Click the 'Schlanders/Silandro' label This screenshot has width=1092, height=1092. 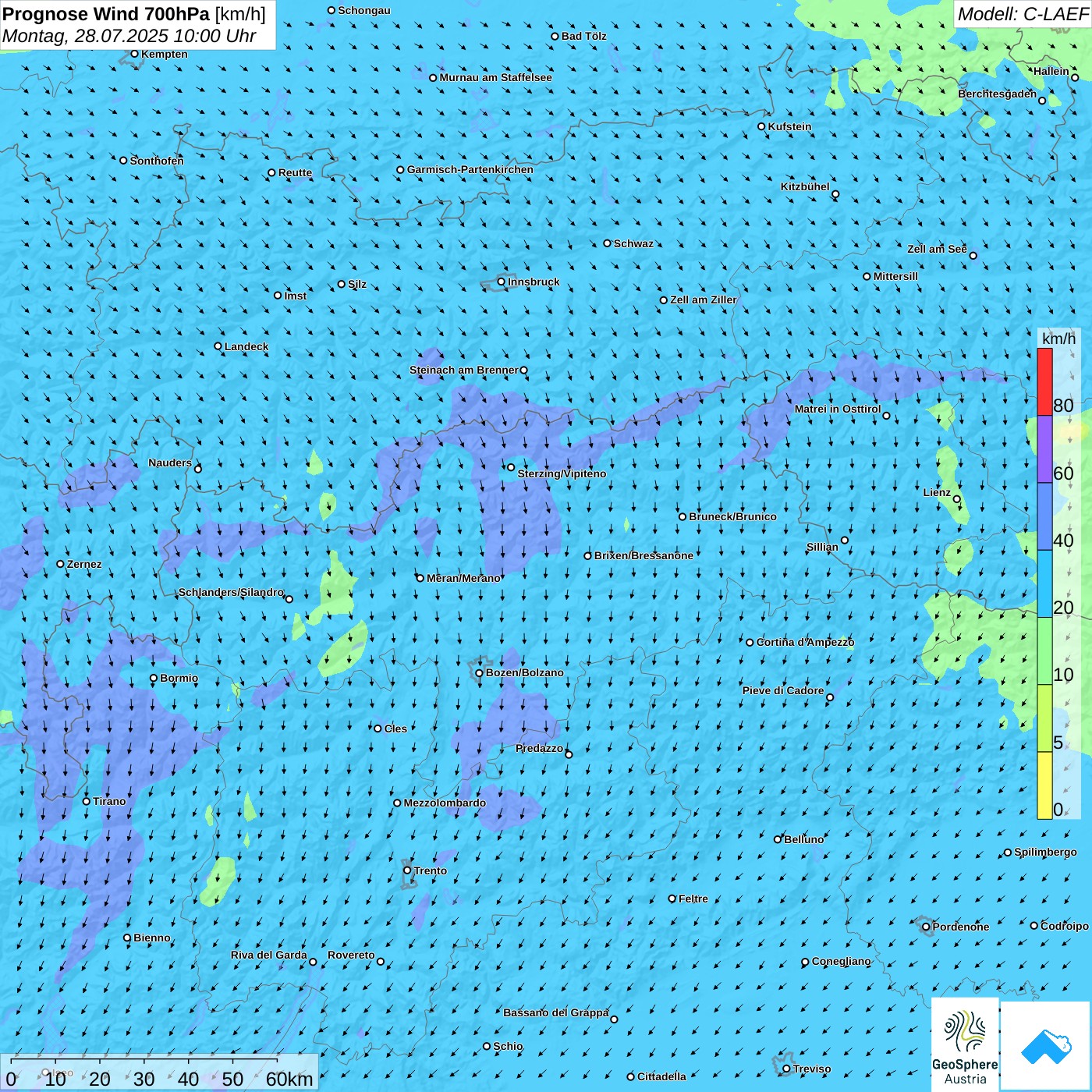[231, 592]
